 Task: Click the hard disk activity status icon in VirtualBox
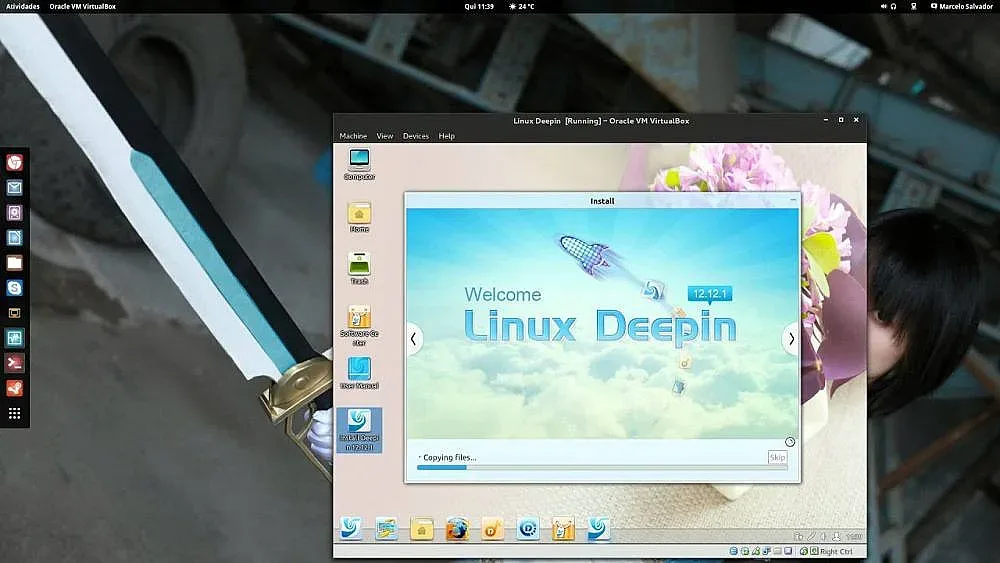tap(734, 551)
